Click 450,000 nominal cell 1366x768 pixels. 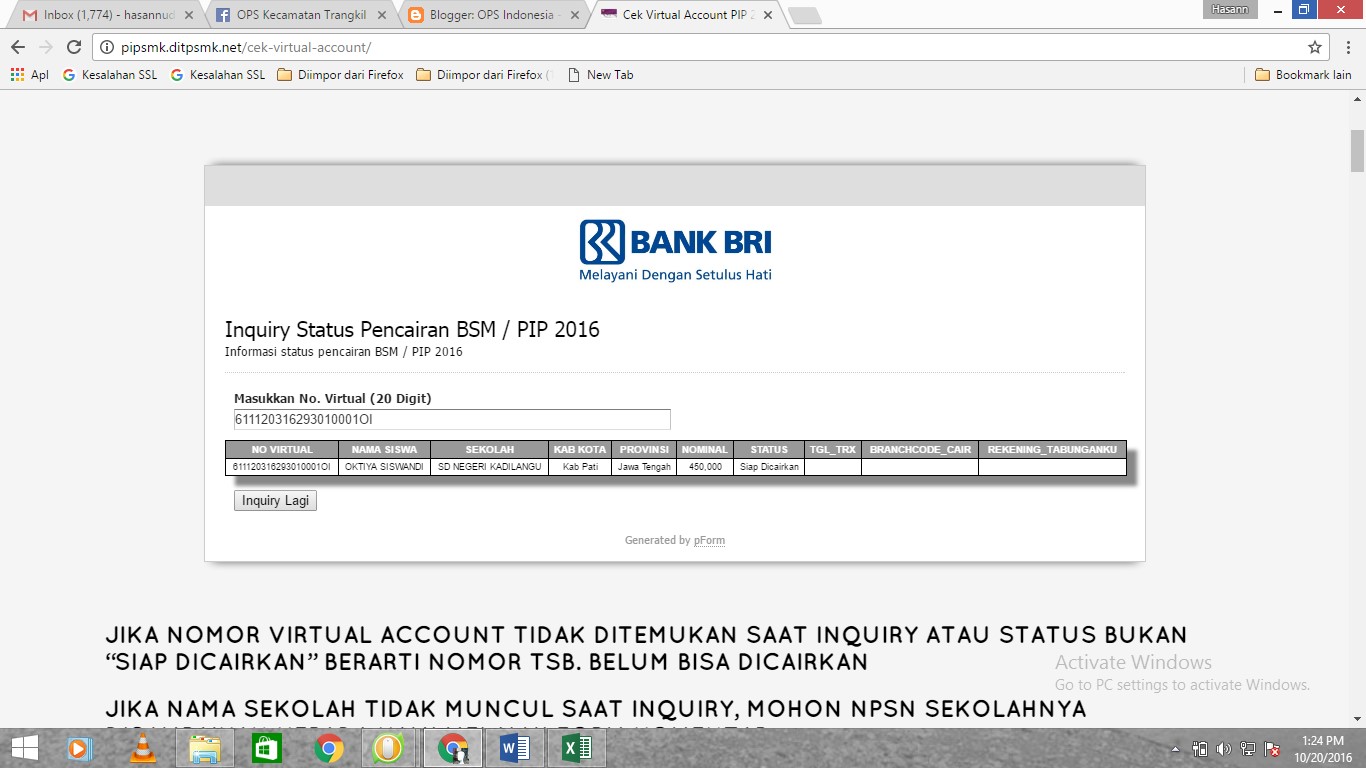click(x=705, y=467)
